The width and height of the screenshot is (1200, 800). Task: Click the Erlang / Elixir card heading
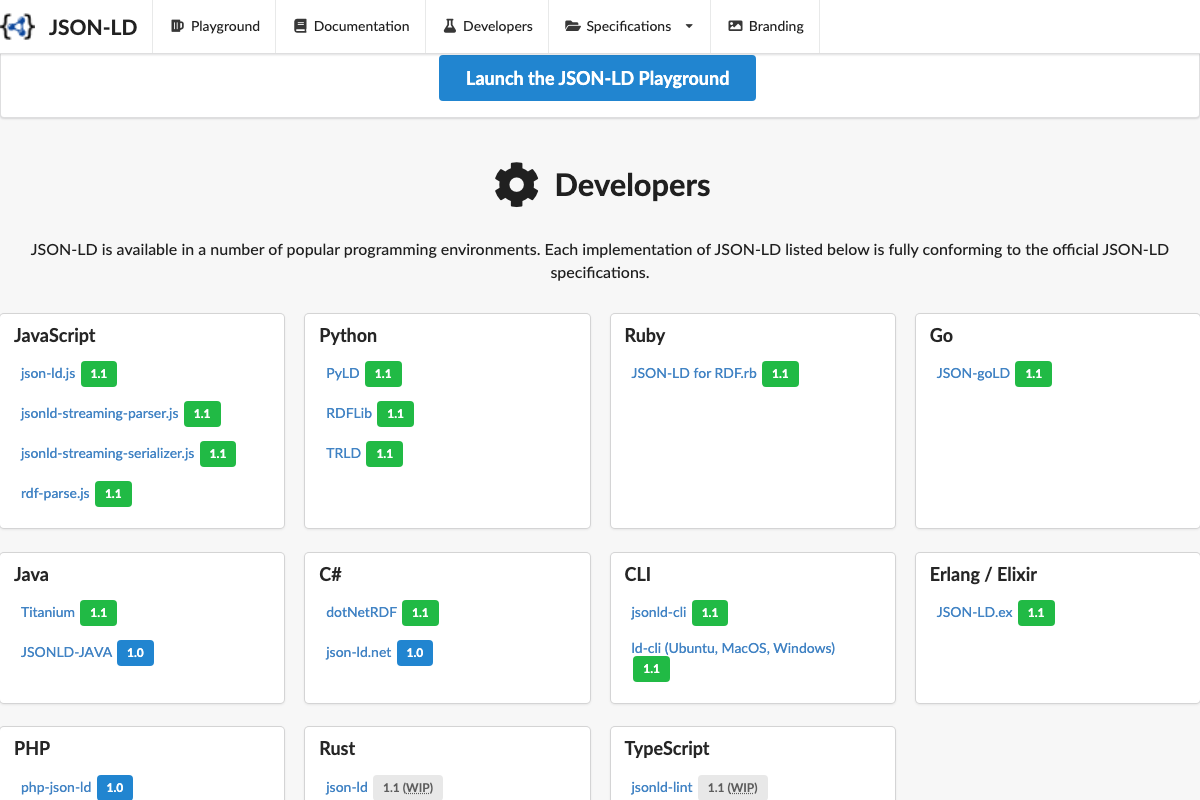coord(983,574)
